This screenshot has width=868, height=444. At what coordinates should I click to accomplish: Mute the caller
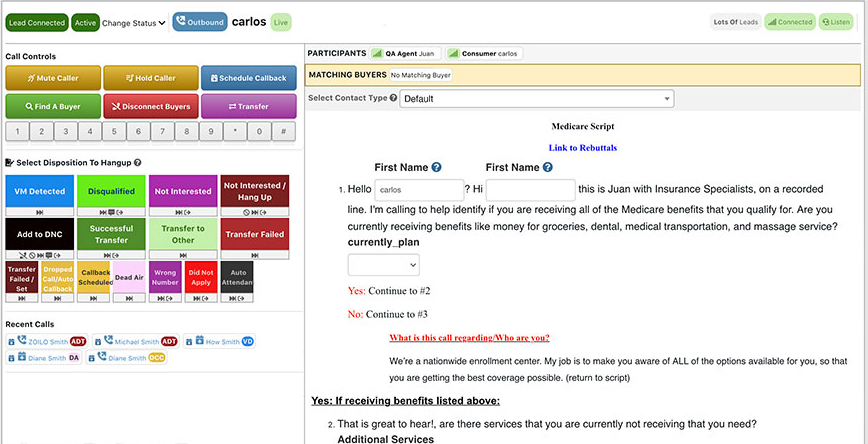[x=53, y=78]
